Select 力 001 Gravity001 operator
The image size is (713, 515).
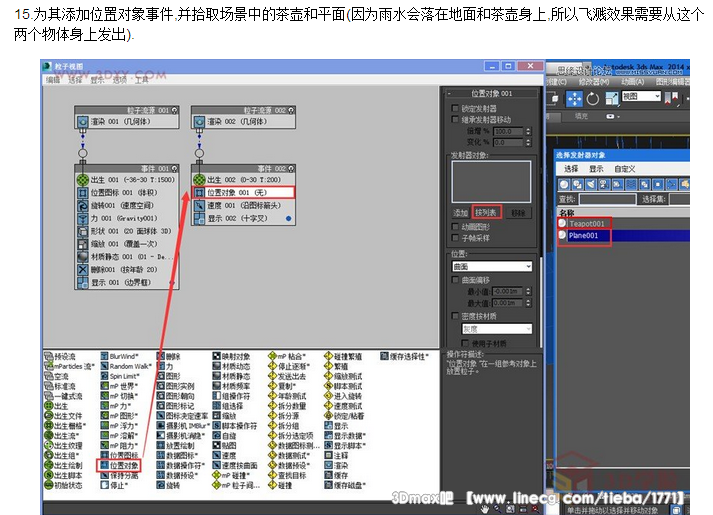(127, 219)
